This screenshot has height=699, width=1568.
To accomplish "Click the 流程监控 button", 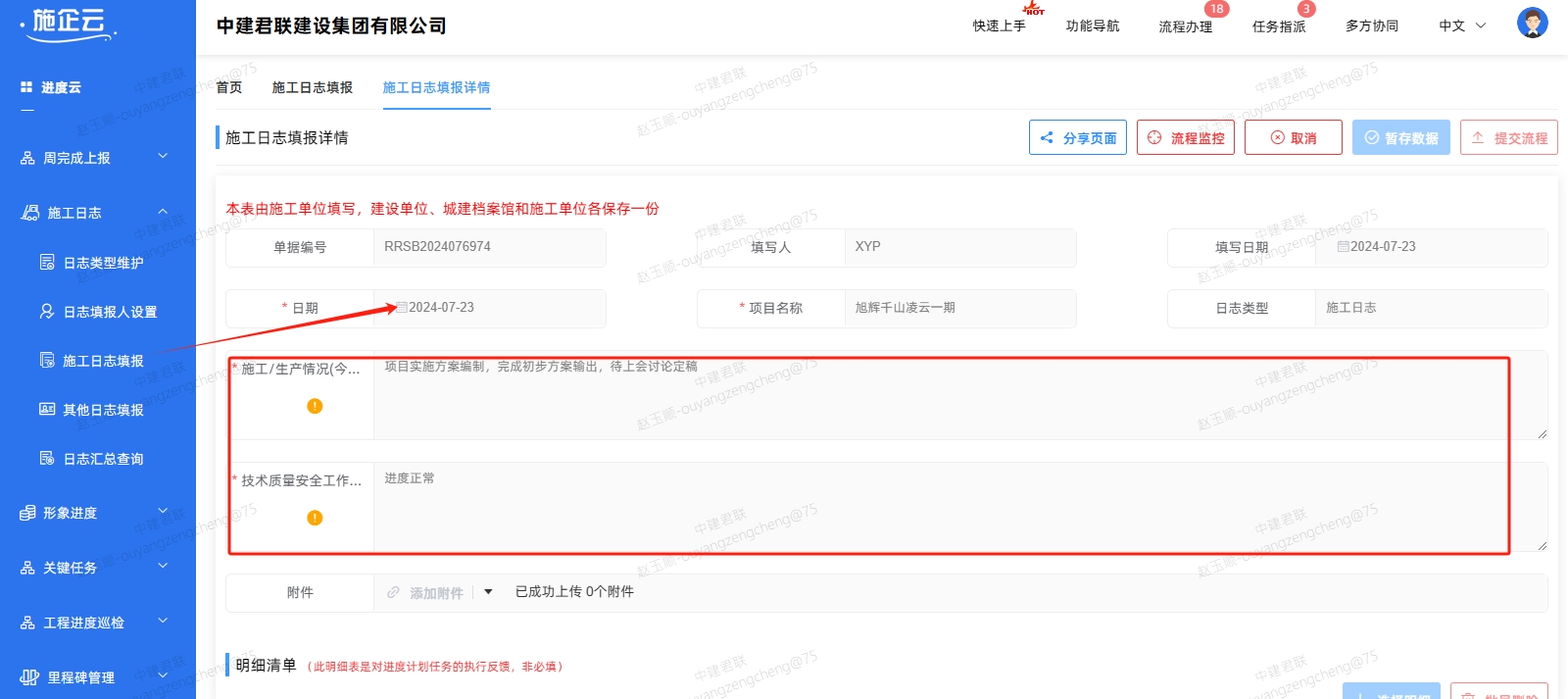I will point(1186,138).
